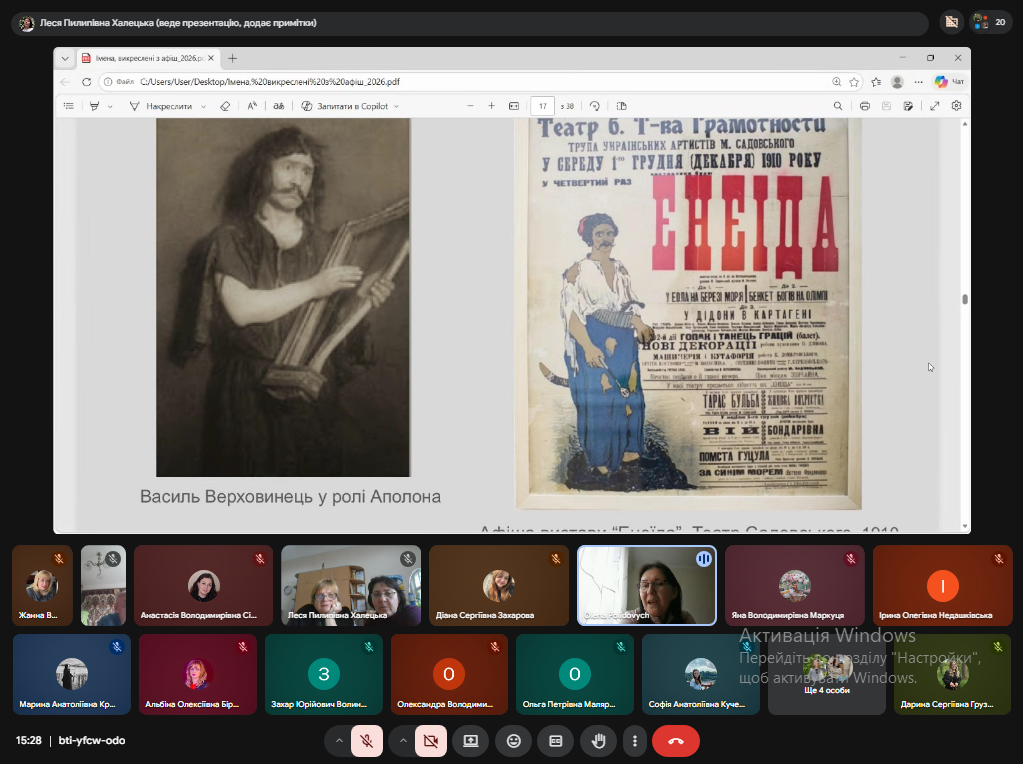Image resolution: width=1023 pixels, height=764 pixels.
Task: Open the present screen share button
Action: [x=471, y=741]
